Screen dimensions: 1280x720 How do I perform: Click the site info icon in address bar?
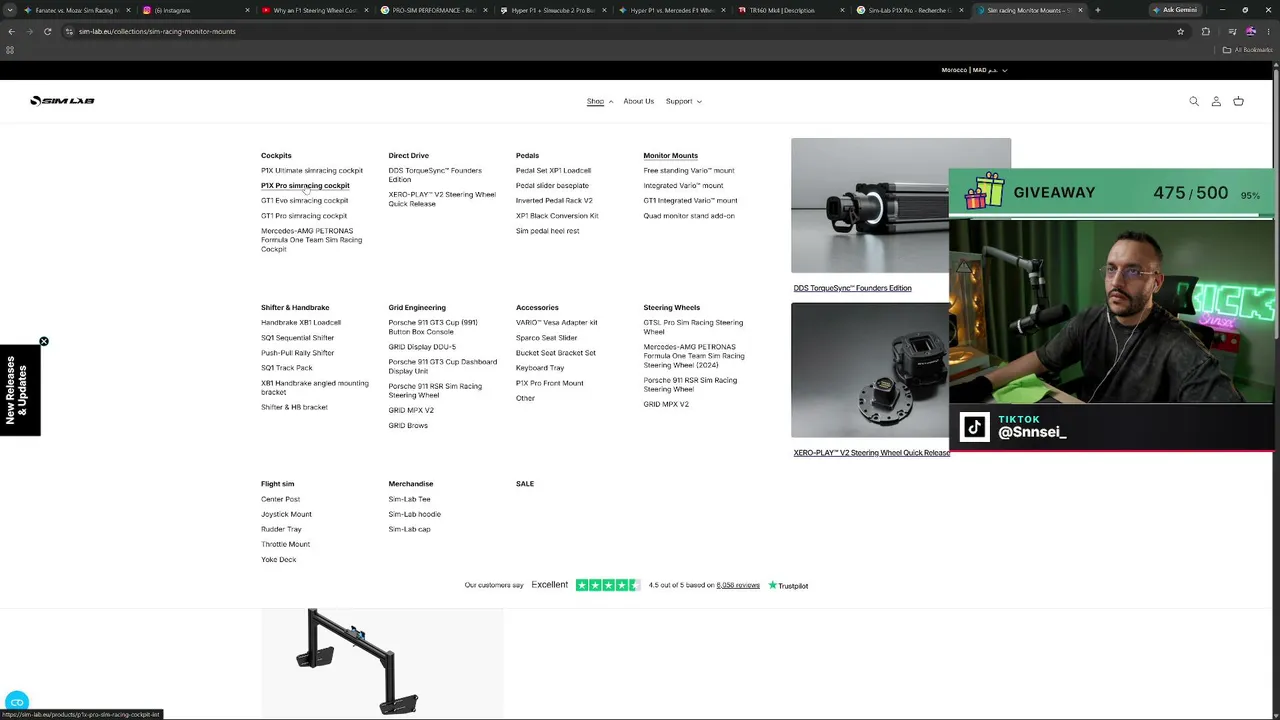coord(69,31)
